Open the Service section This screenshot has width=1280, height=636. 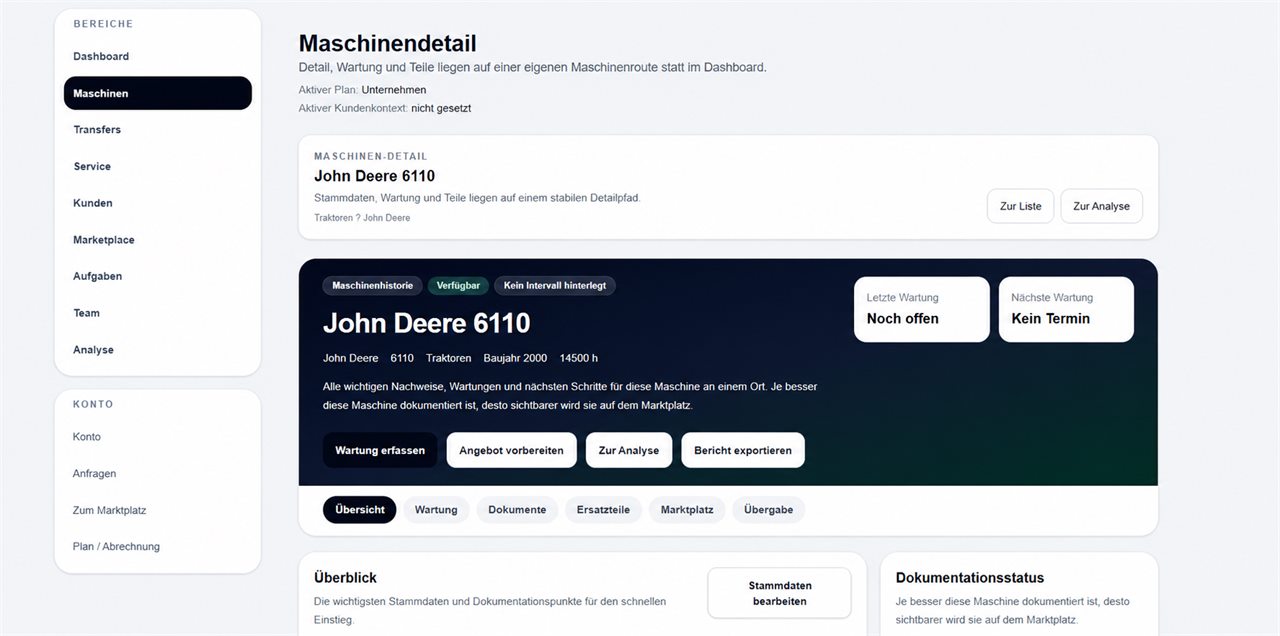pyautogui.click(x=158, y=166)
